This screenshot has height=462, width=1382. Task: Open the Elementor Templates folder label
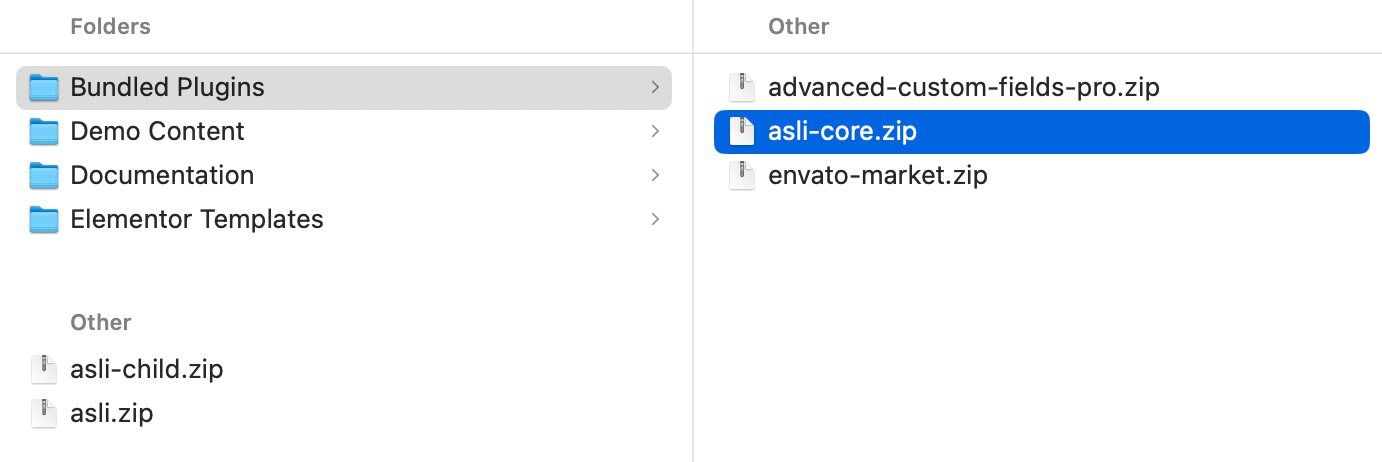[x=197, y=220]
